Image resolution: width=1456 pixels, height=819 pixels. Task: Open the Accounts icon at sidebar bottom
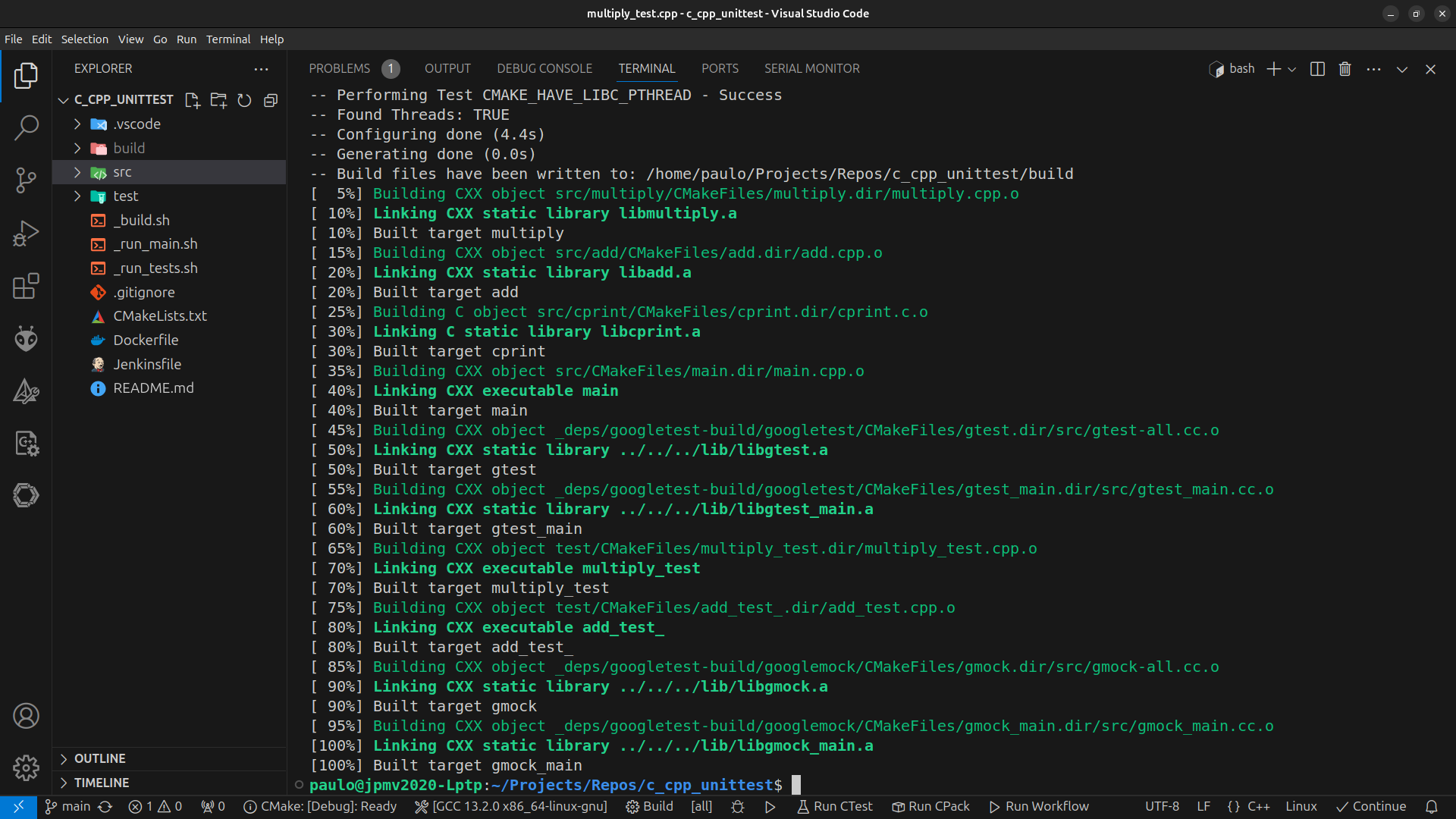pos(27,715)
